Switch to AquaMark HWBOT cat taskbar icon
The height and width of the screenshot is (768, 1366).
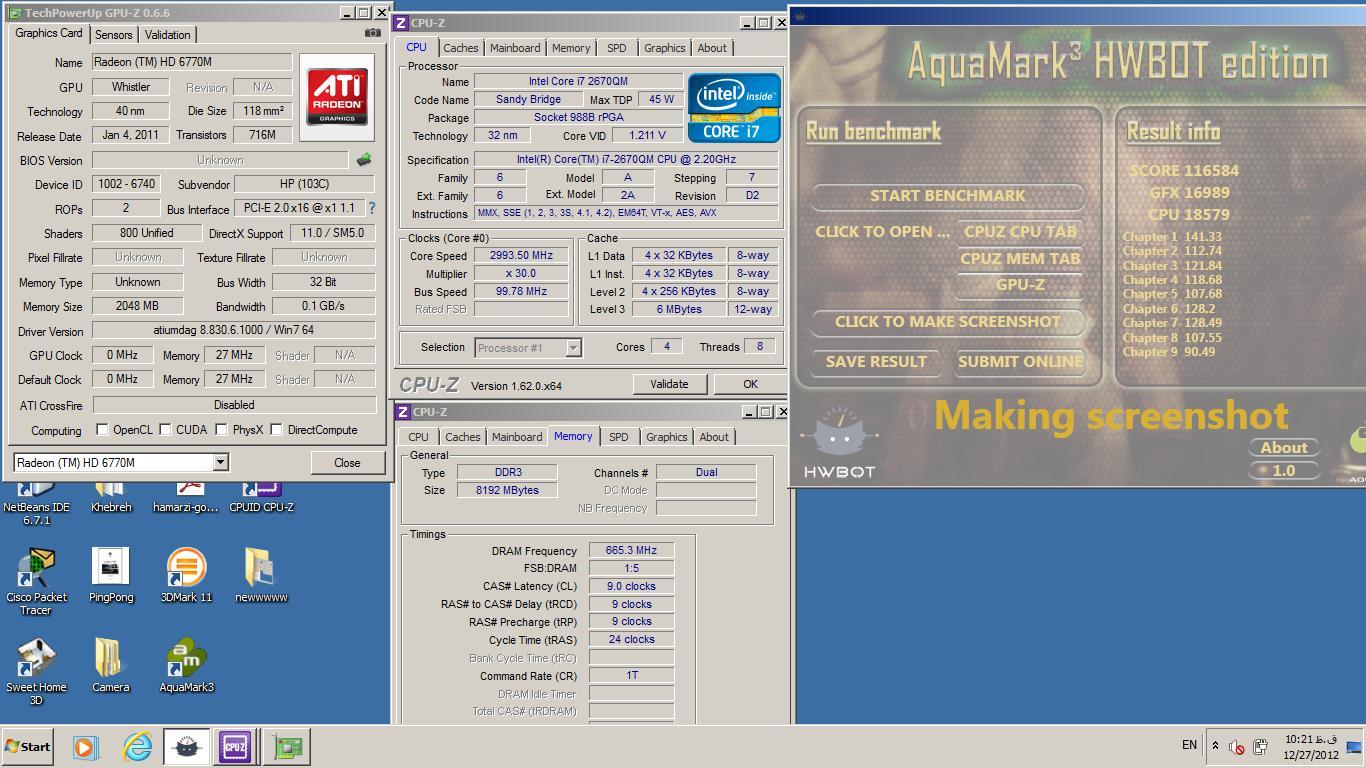pyautogui.click(x=185, y=746)
